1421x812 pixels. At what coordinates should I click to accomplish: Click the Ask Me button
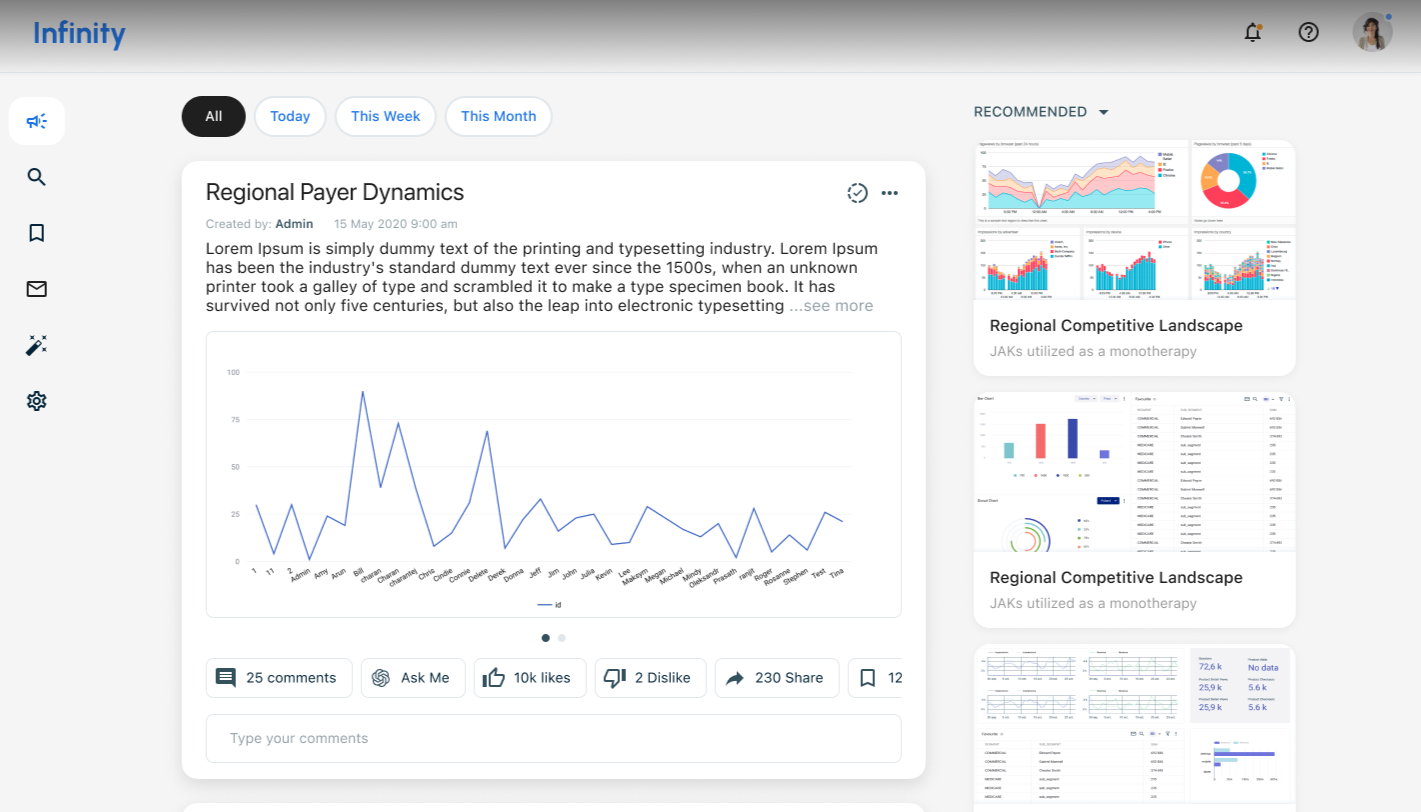click(413, 678)
